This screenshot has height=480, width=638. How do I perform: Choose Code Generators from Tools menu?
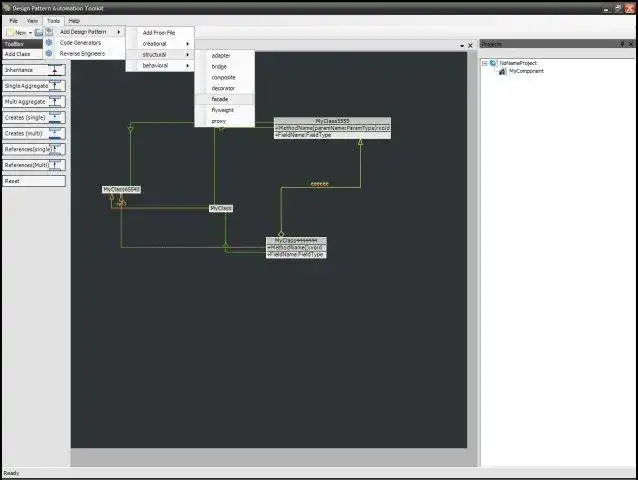coord(84,43)
